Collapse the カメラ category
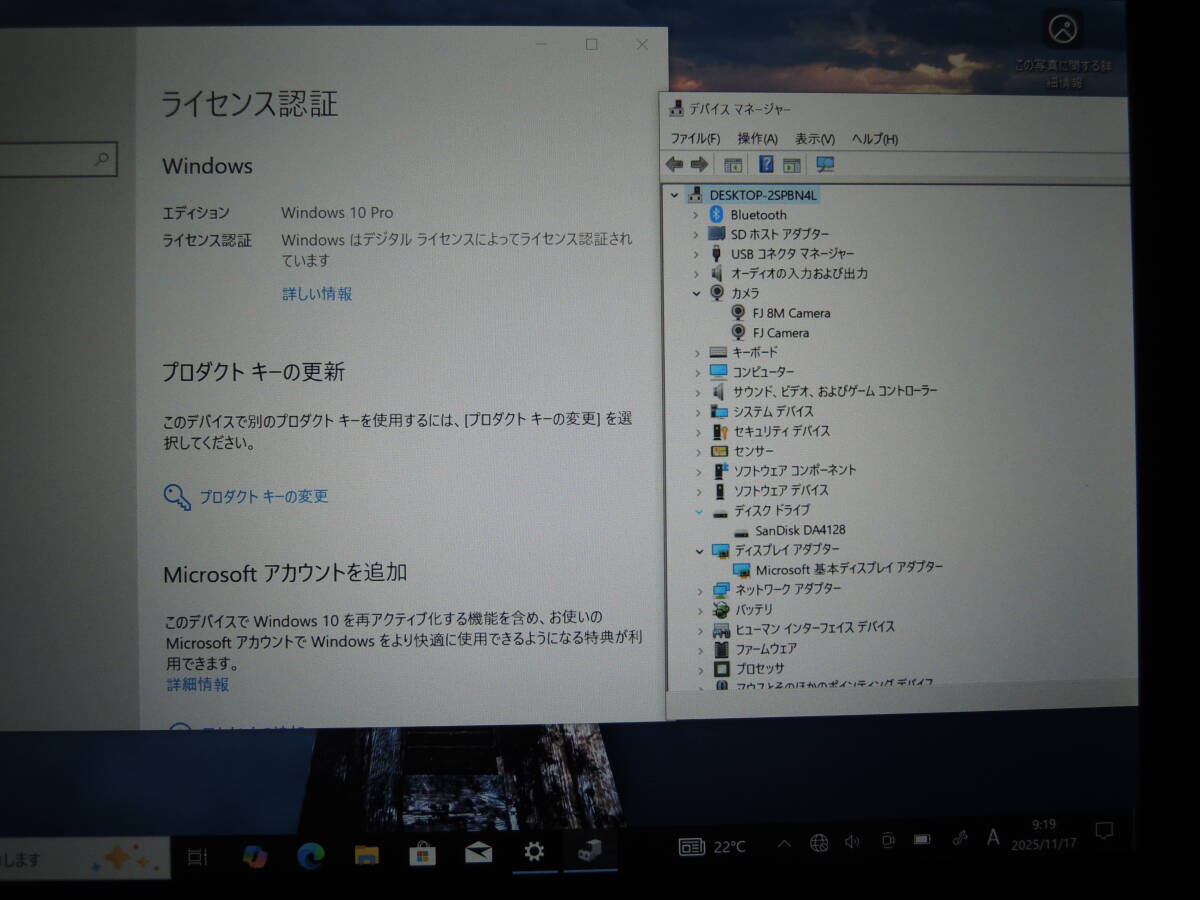Screen dimensions: 1200x900 coord(696,293)
